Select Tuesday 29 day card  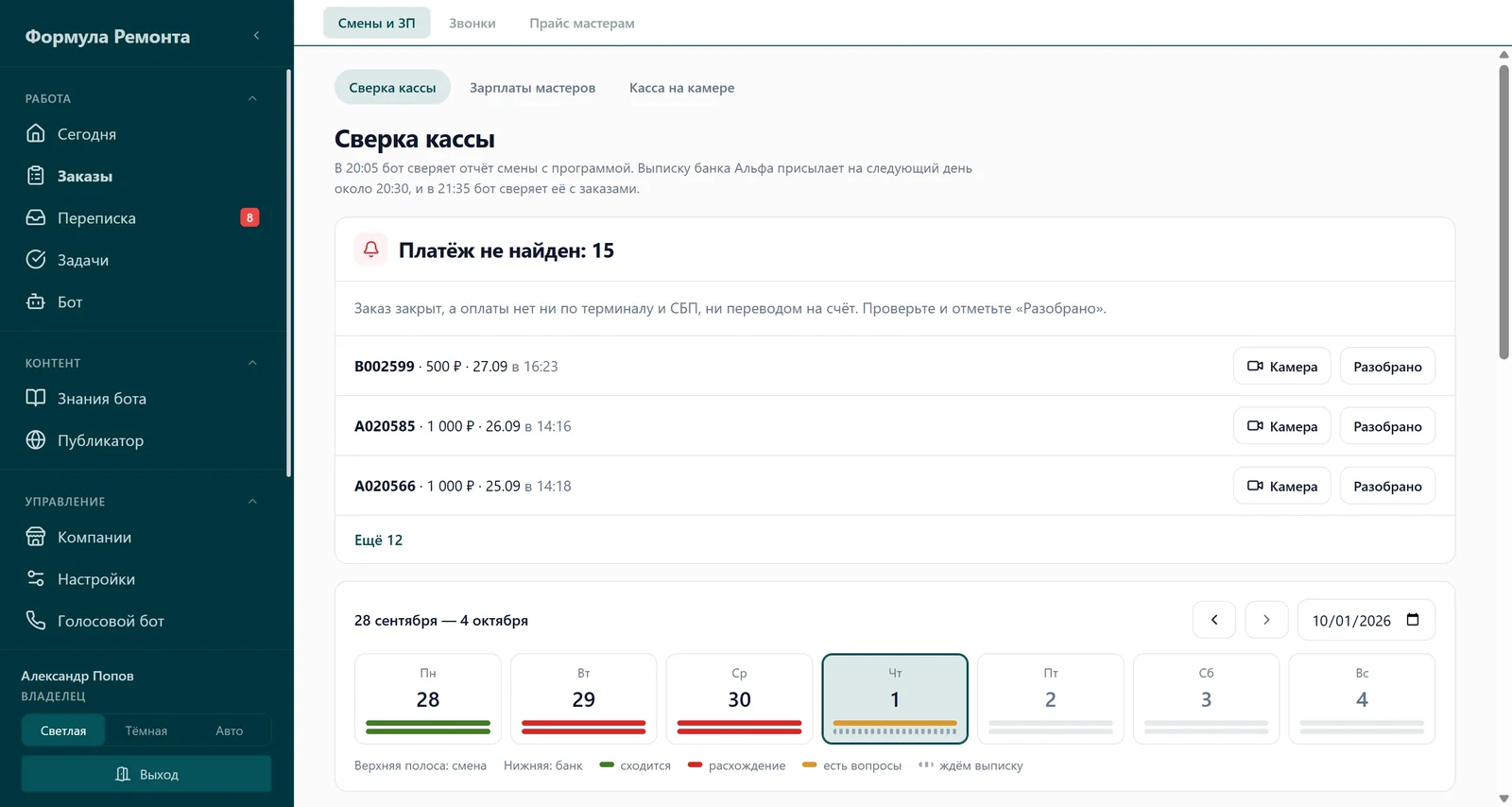[x=583, y=698]
